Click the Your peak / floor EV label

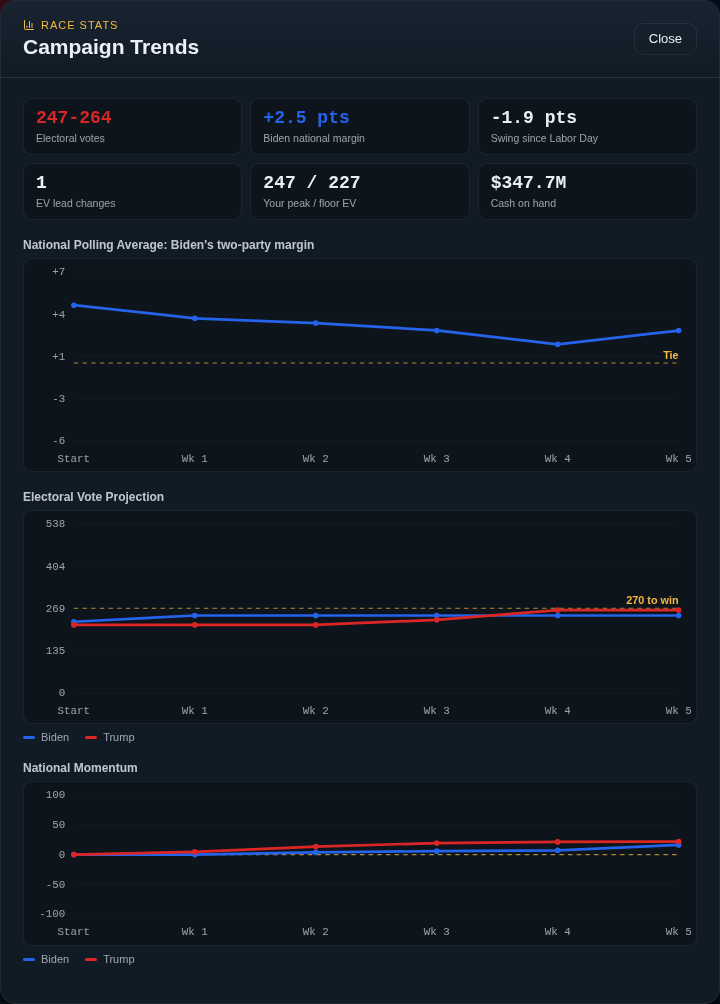click(x=309, y=204)
